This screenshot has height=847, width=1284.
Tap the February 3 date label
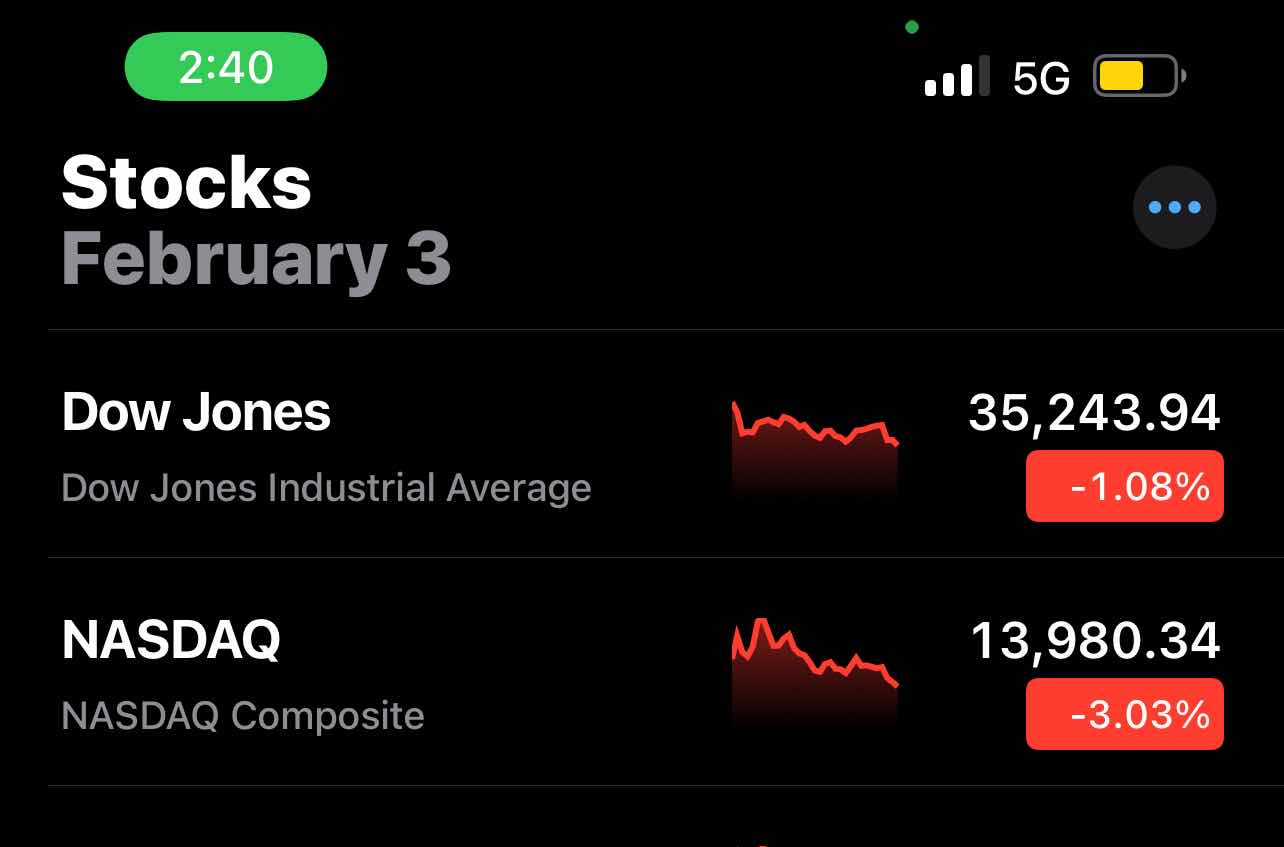pyautogui.click(x=256, y=258)
